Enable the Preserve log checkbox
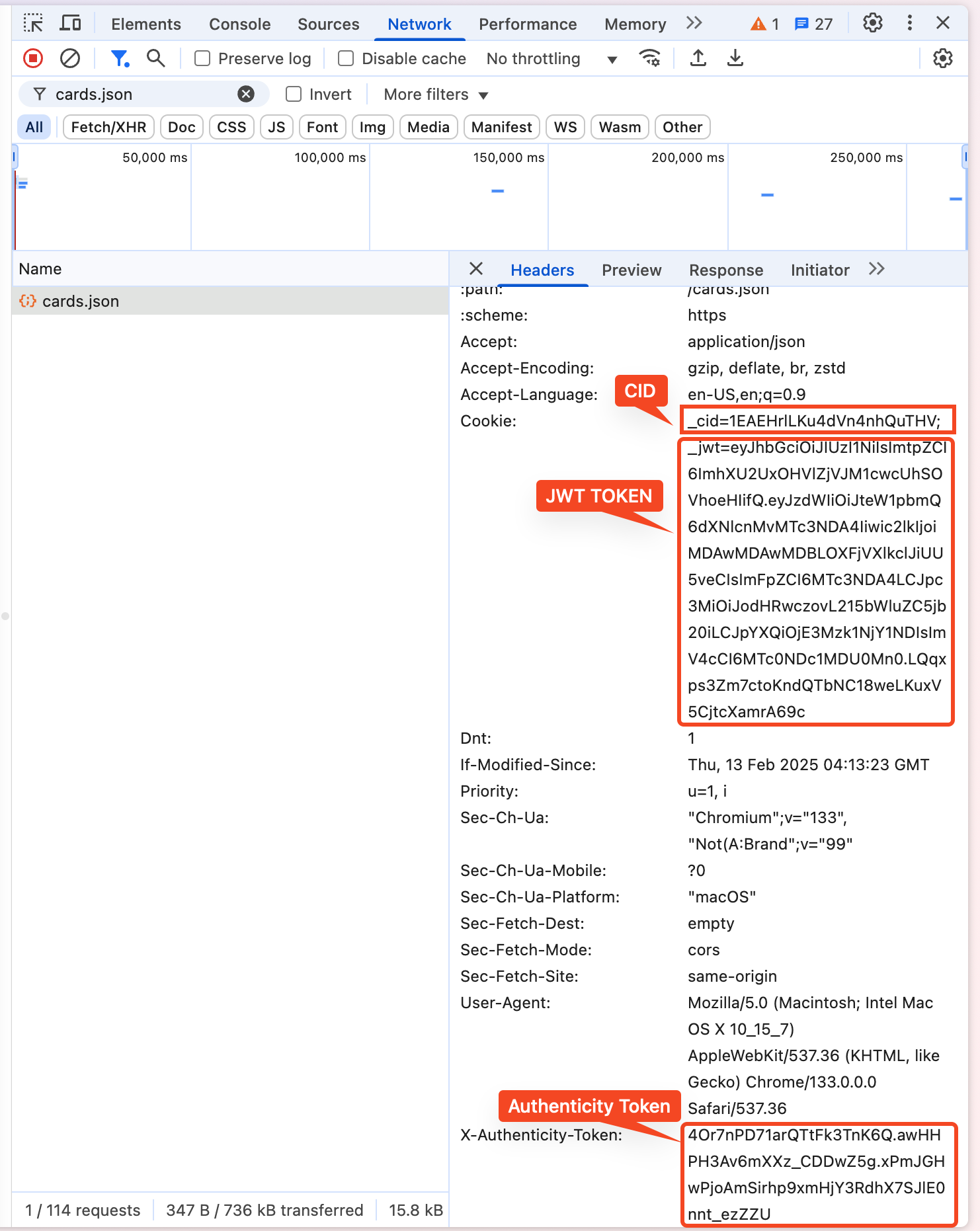 [202, 59]
